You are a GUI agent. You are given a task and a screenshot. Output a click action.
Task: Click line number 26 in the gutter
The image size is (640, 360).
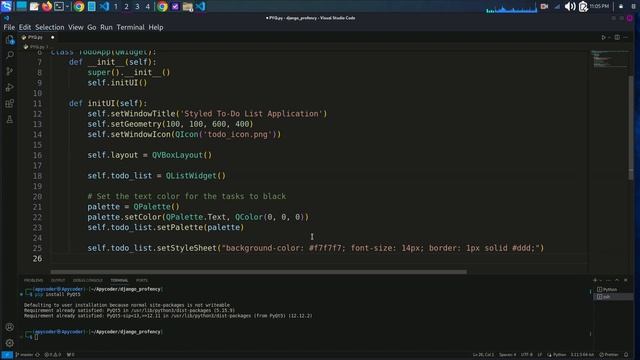click(x=37, y=258)
